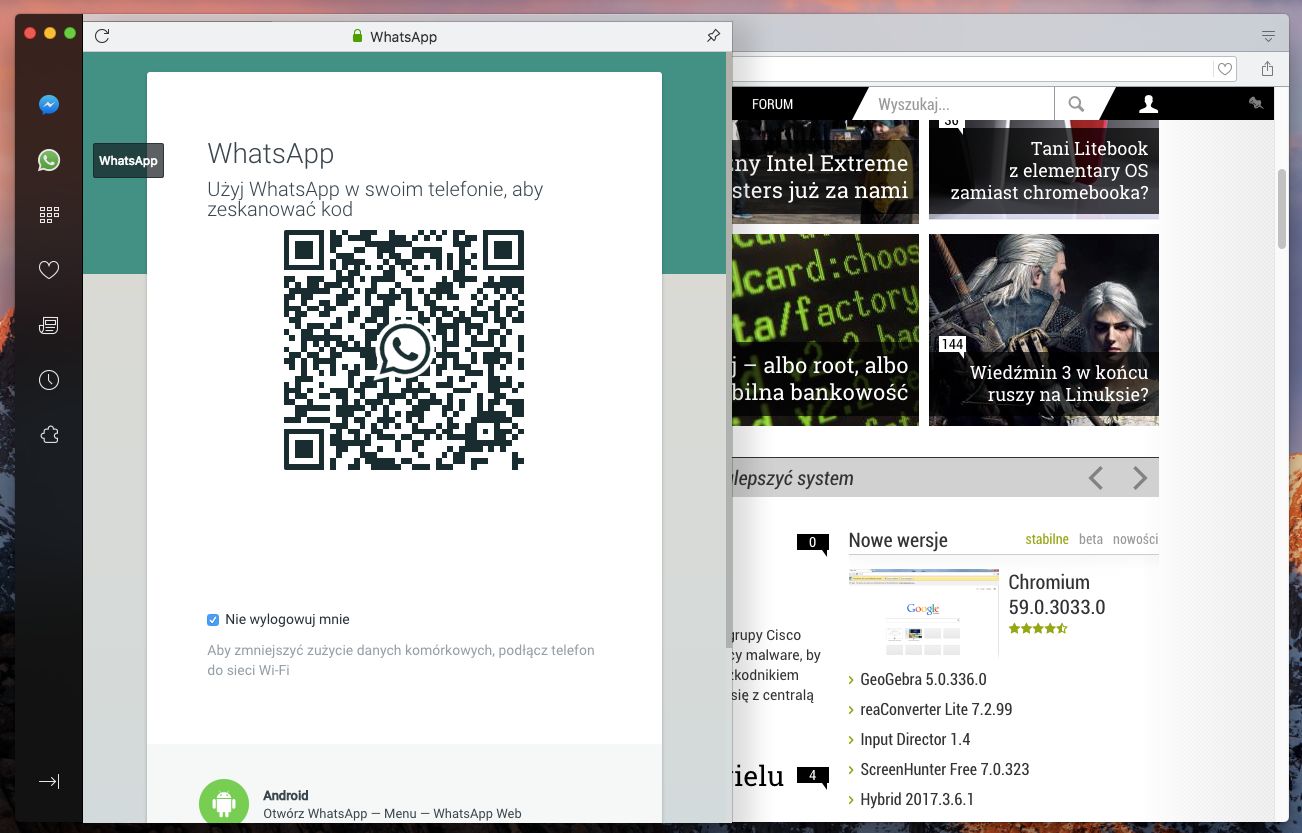The image size is (1302, 833).
Task: Open the reaConverter Lite 7.2.99 link
Action: [936, 709]
